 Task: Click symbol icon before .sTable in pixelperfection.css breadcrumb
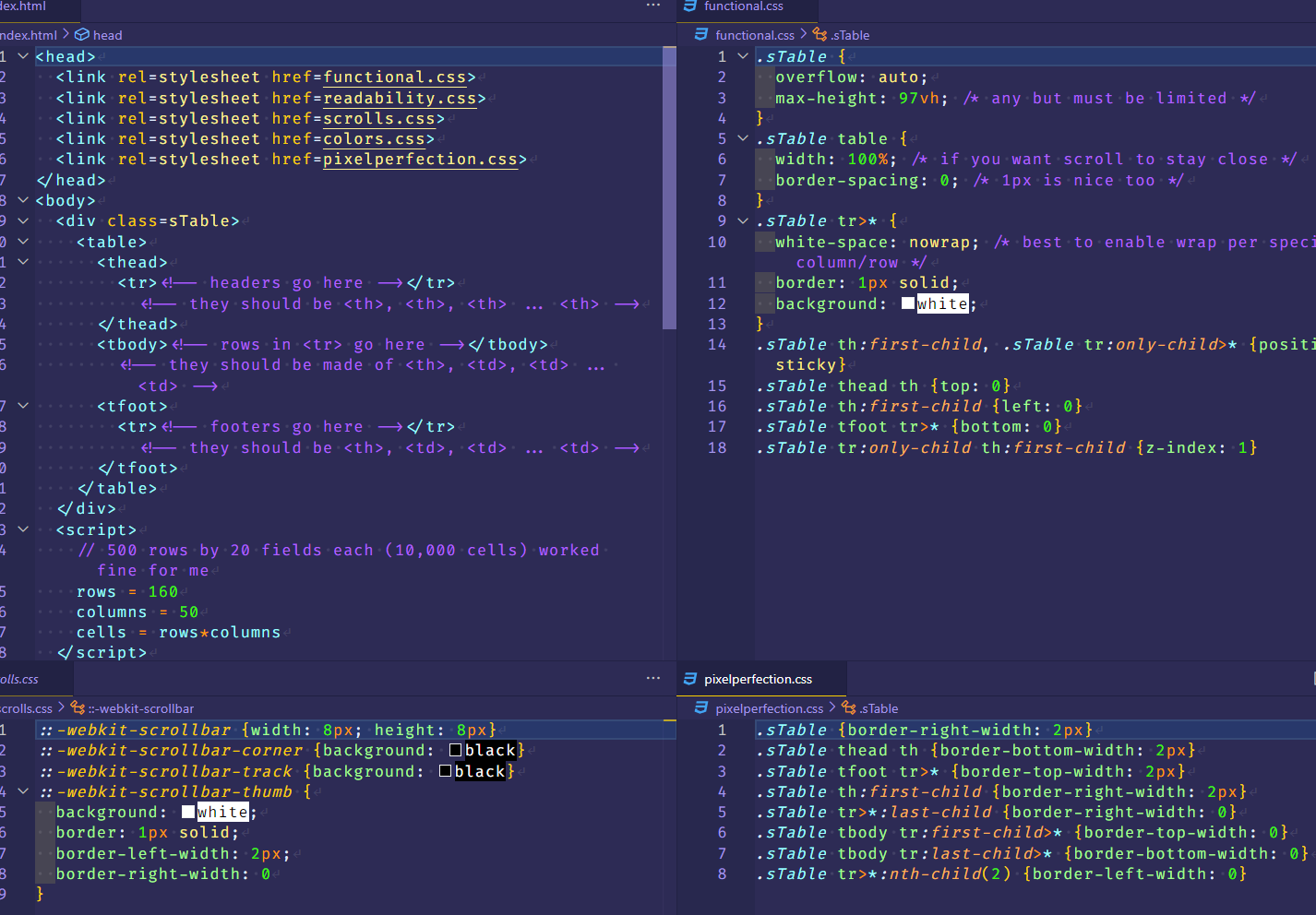pos(849,708)
